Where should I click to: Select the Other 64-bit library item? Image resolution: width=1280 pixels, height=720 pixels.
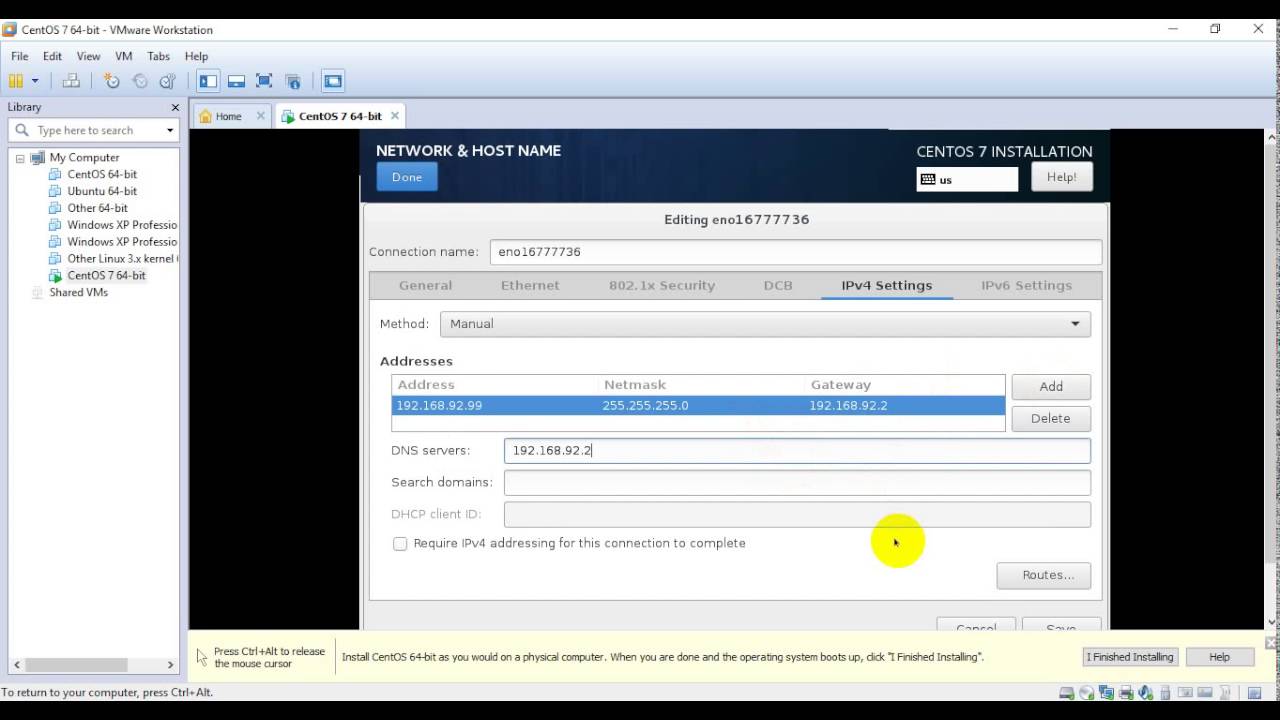[x=98, y=208]
